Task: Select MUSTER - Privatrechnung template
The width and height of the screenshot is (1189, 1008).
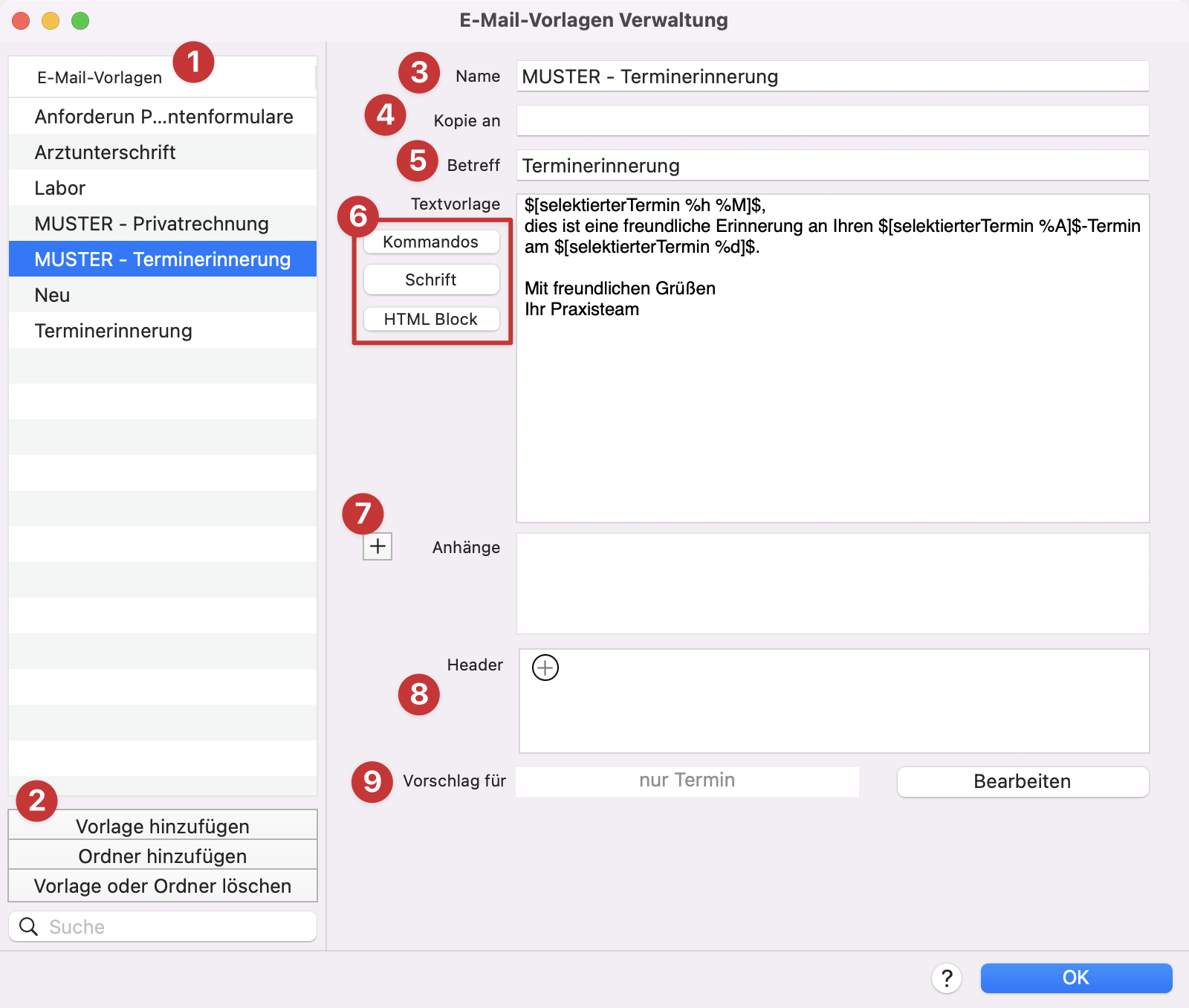Action: click(163, 224)
